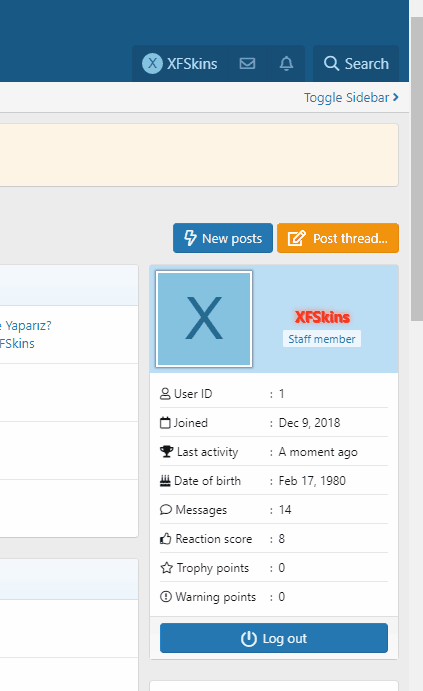This screenshot has height=691, width=423.
Task: Click the 'User ID' label text
Action: click(193, 394)
